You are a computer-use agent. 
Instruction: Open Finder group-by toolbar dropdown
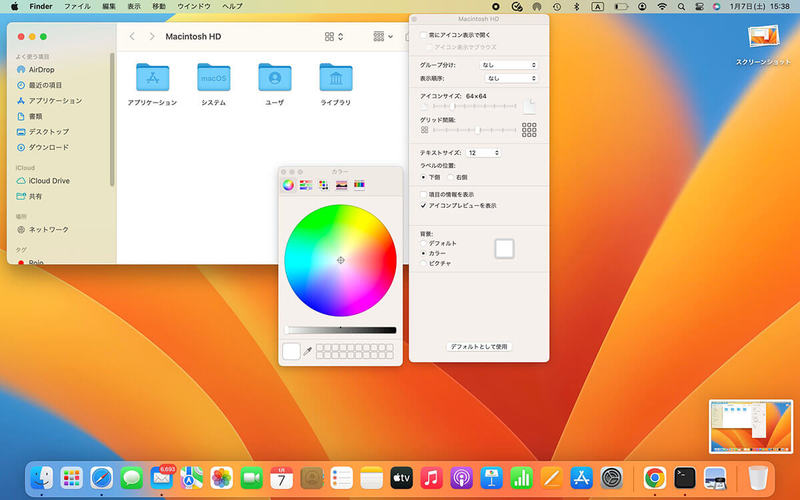point(383,37)
